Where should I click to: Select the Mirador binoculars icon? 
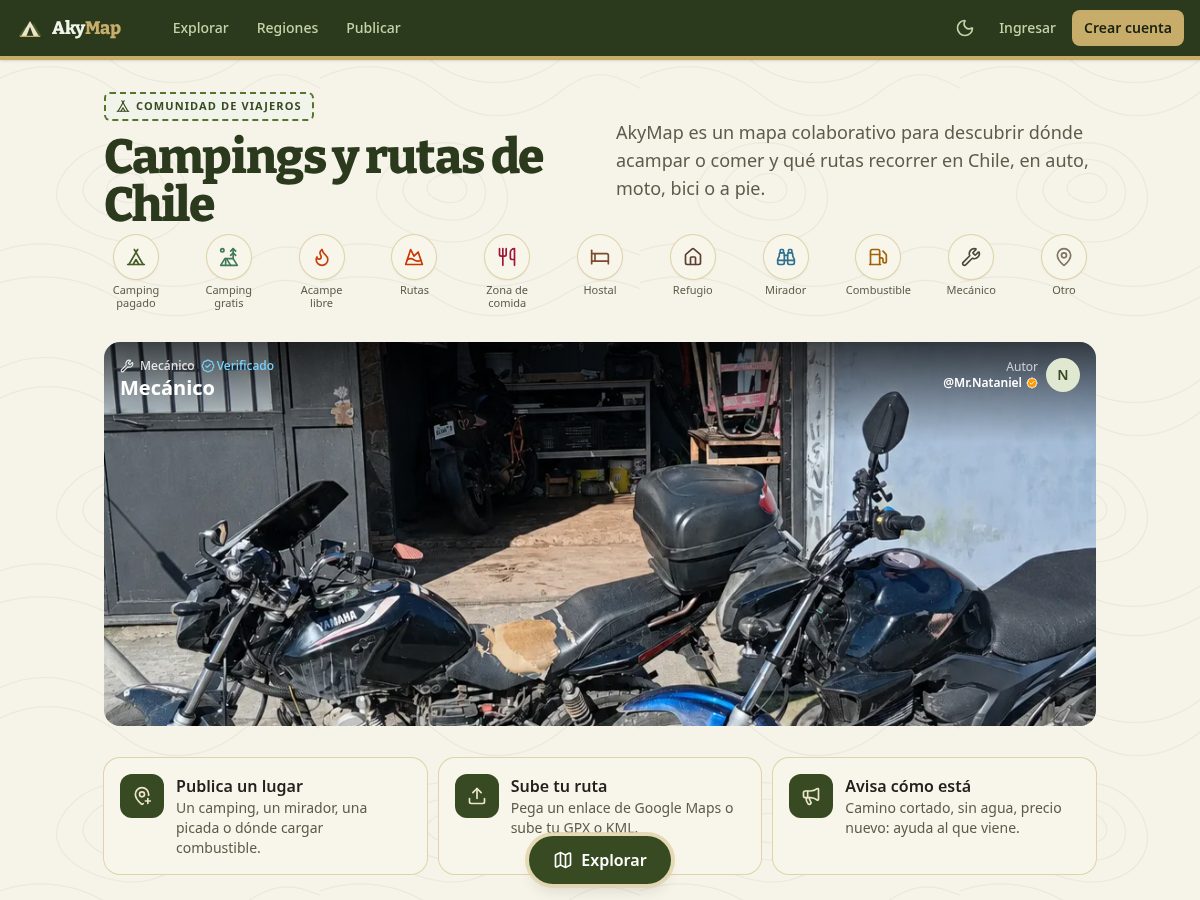[786, 257]
